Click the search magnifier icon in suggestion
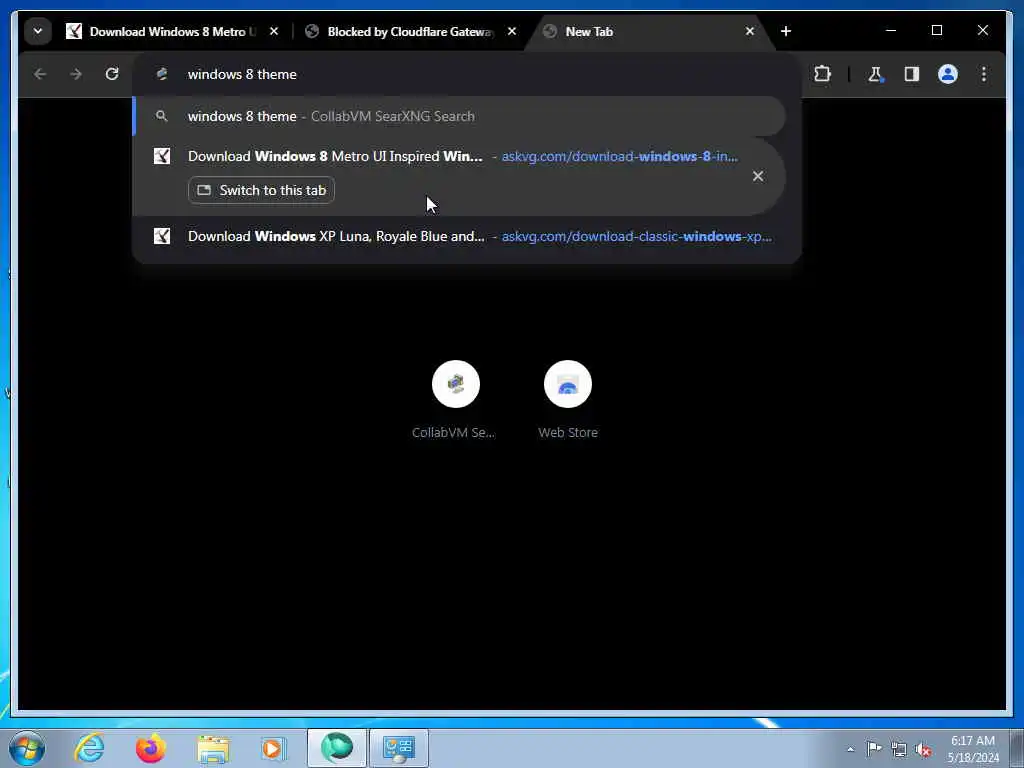This screenshot has width=1024, height=768. point(161,116)
